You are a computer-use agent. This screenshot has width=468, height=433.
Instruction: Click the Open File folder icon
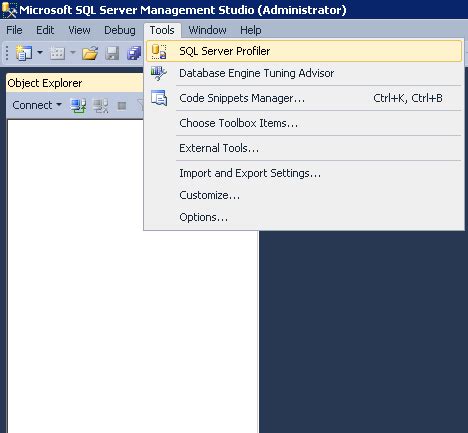click(90, 53)
